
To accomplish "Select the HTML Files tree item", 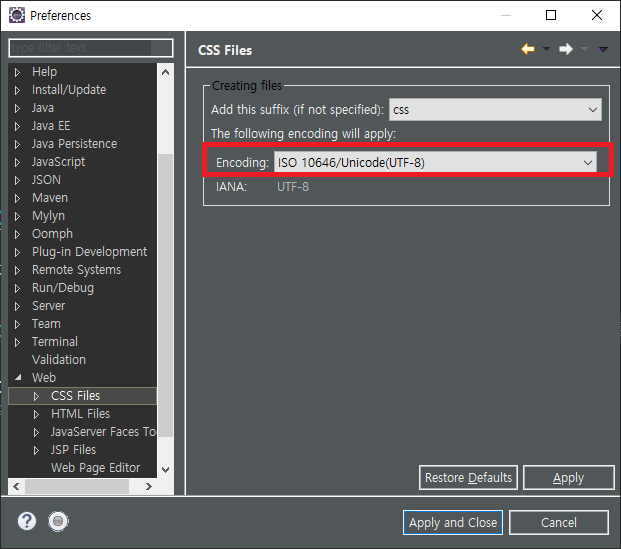I will tap(80, 414).
